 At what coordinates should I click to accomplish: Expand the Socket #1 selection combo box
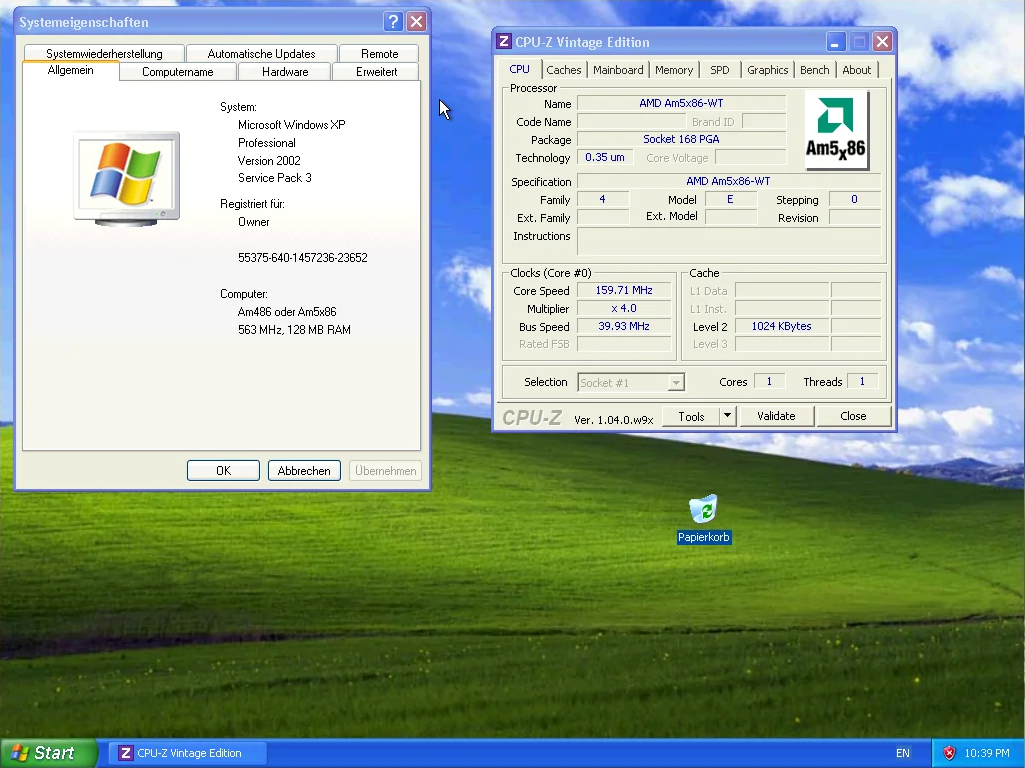click(675, 382)
